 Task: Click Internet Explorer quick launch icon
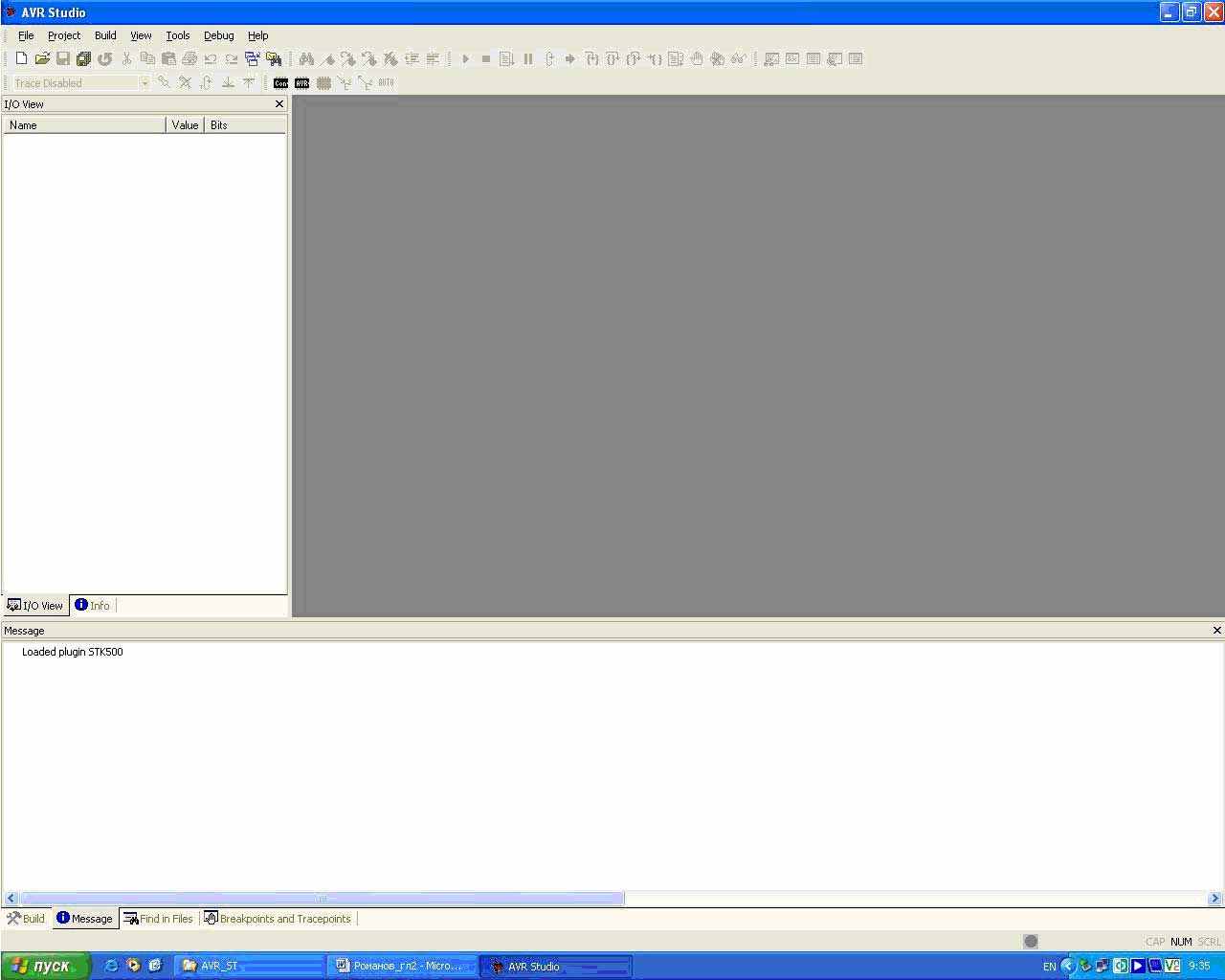tap(111, 966)
